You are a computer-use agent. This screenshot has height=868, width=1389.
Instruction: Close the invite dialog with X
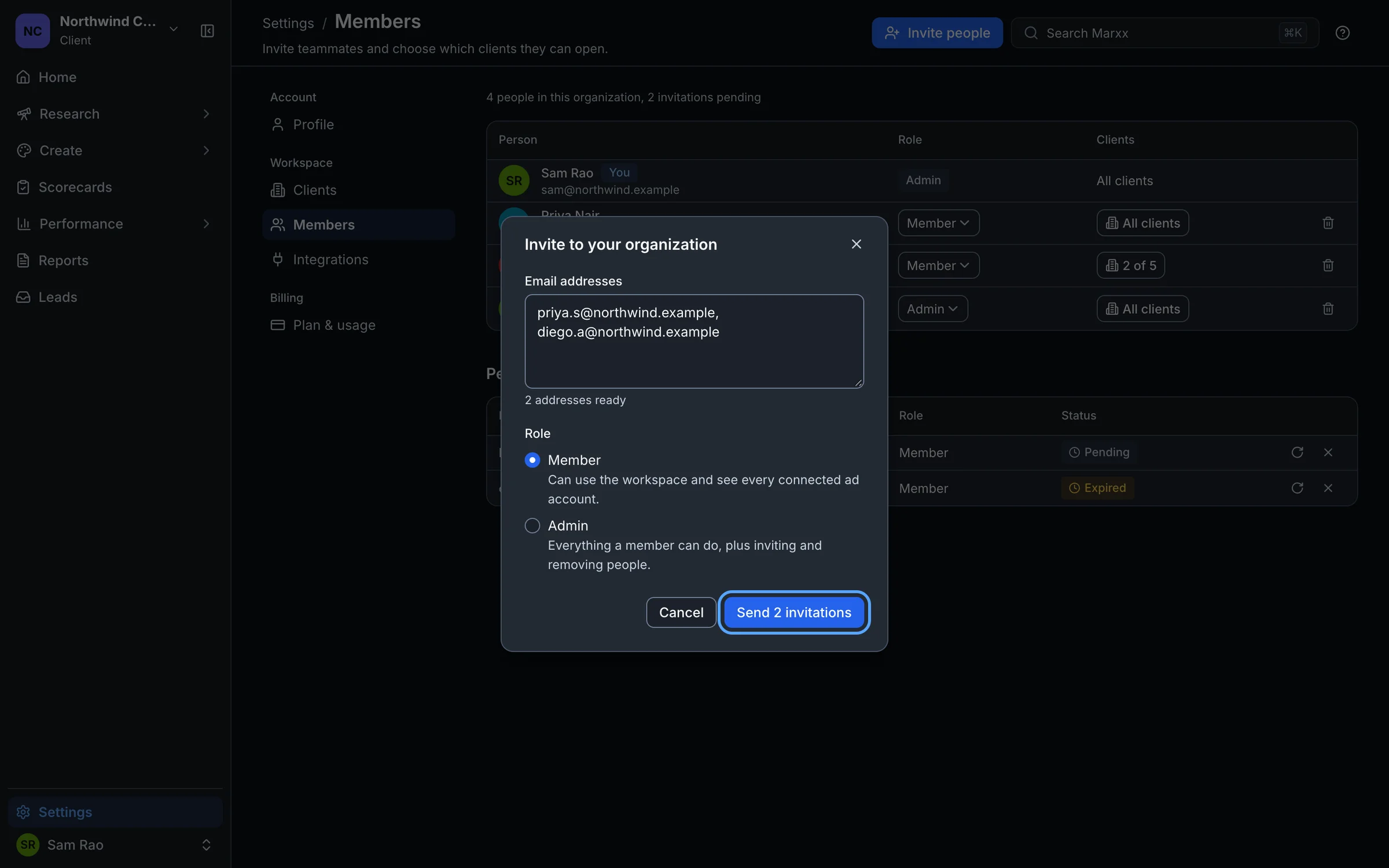pyautogui.click(x=856, y=244)
